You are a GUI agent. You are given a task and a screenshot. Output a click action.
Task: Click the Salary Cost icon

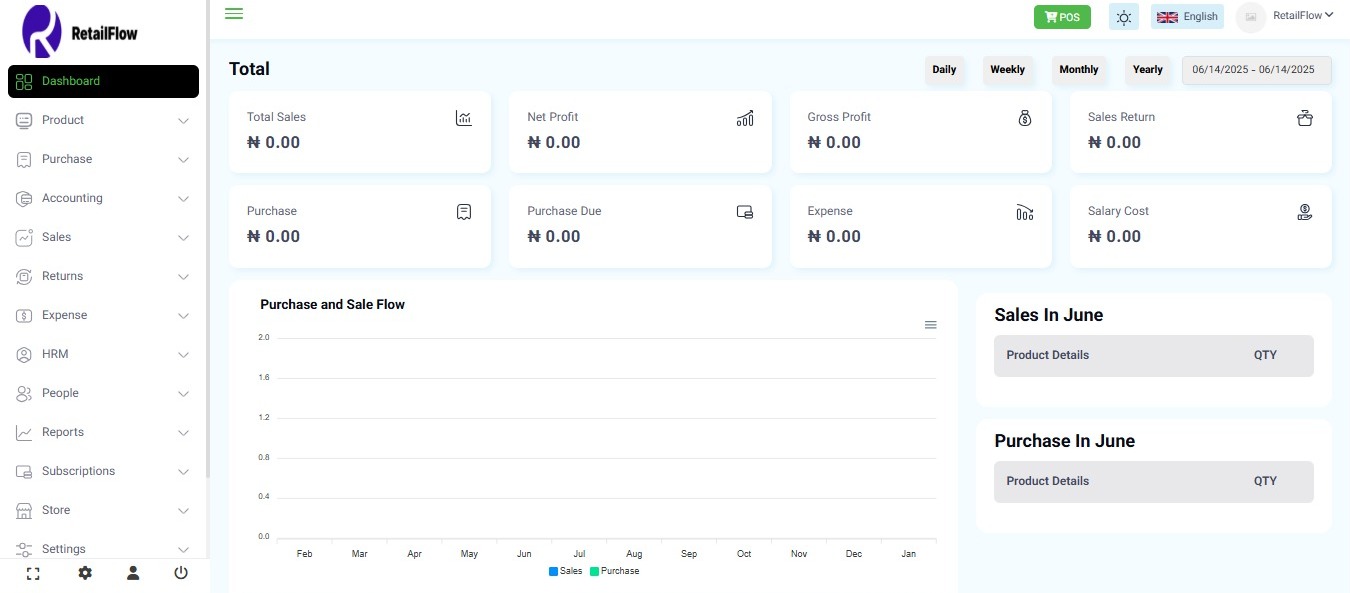(1304, 212)
